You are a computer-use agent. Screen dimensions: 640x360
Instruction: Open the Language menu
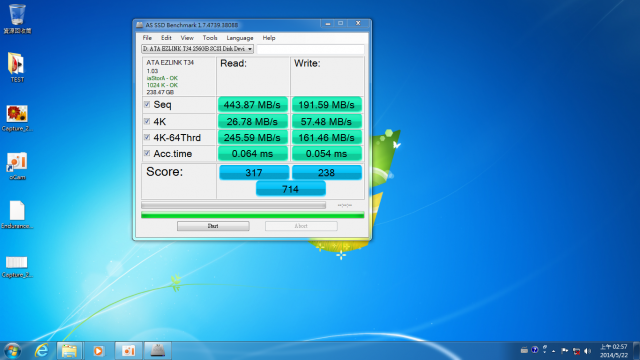[x=240, y=38]
